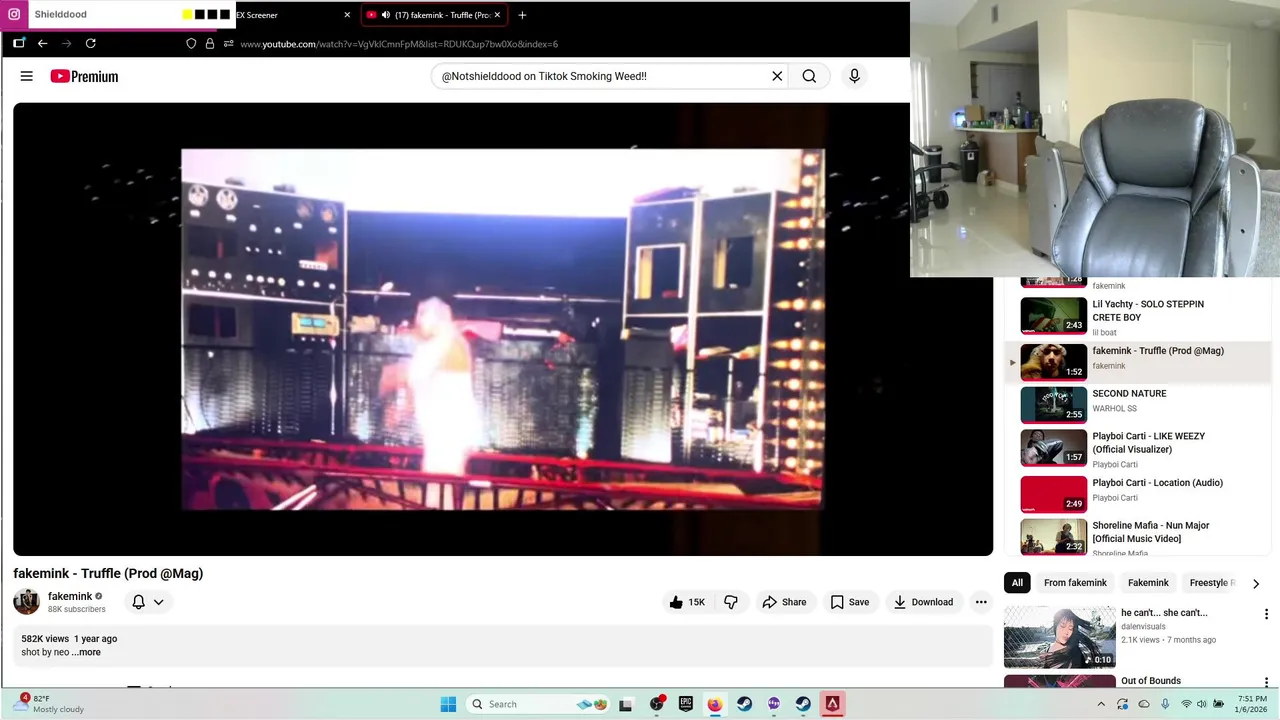Show hidden system tray icons

pos(1101,704)
